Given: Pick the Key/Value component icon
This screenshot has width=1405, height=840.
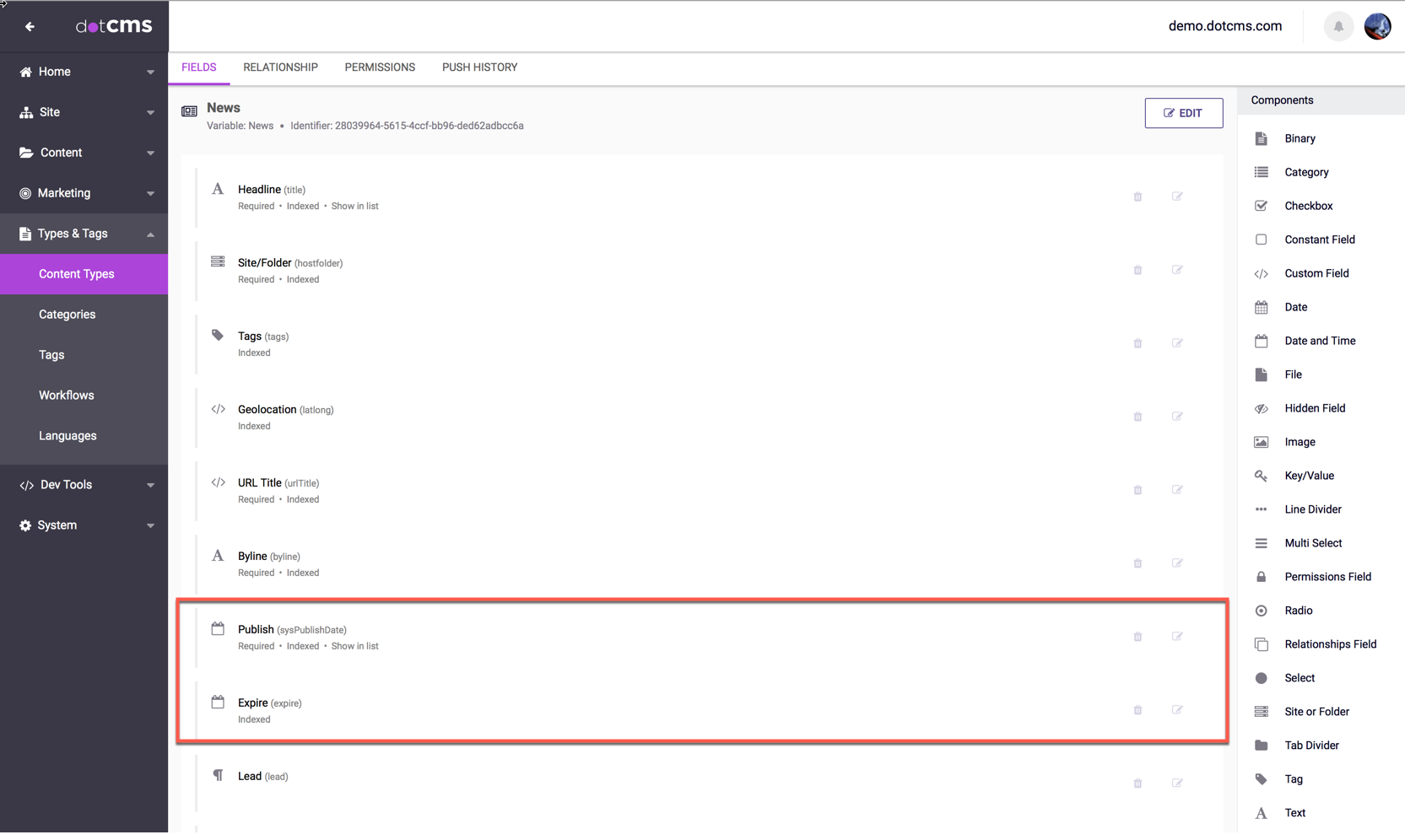Looking at the screenshot, I should [x=1261, y=476].
